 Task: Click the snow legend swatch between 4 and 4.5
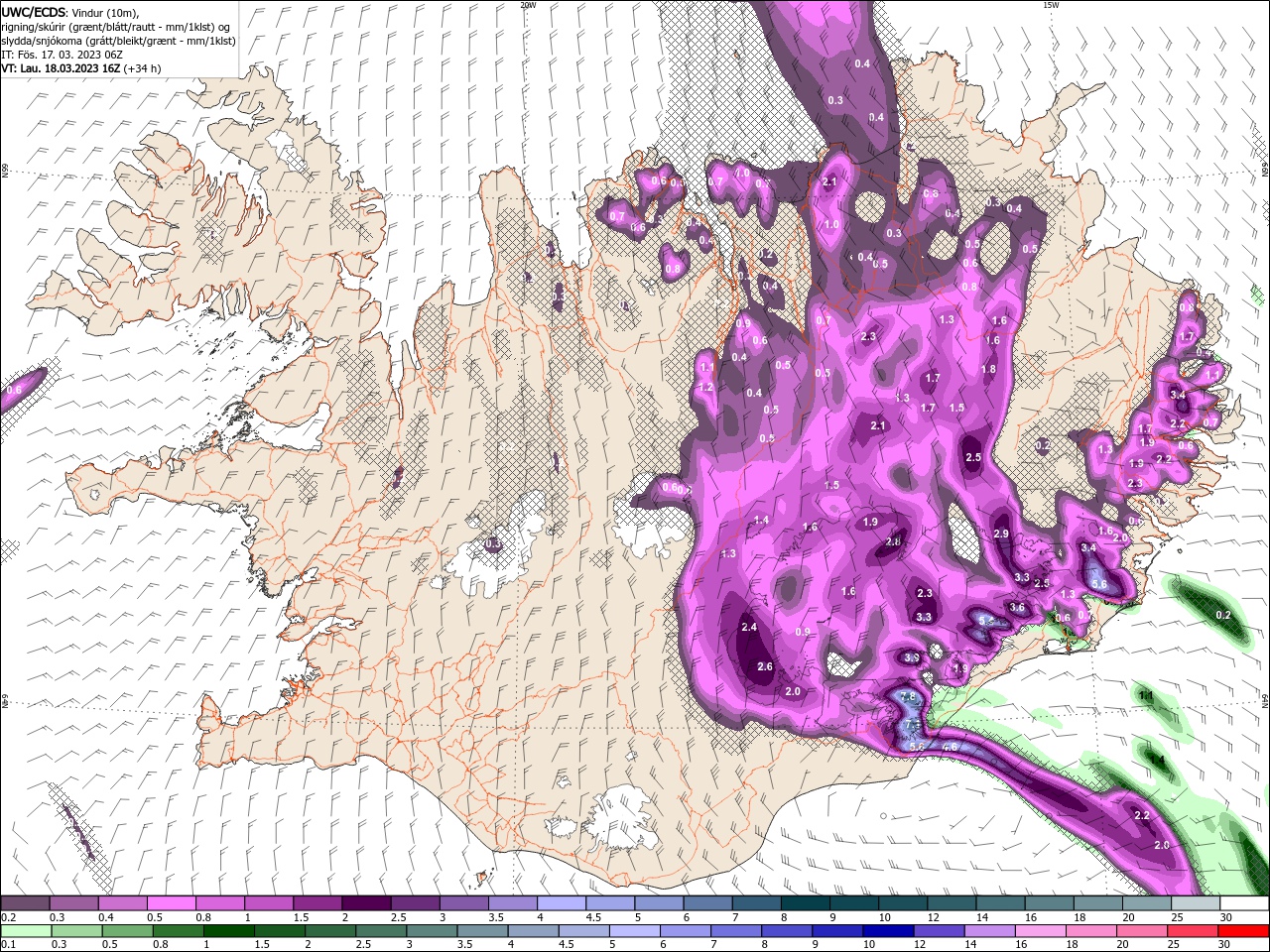click(x=562, y=903)
